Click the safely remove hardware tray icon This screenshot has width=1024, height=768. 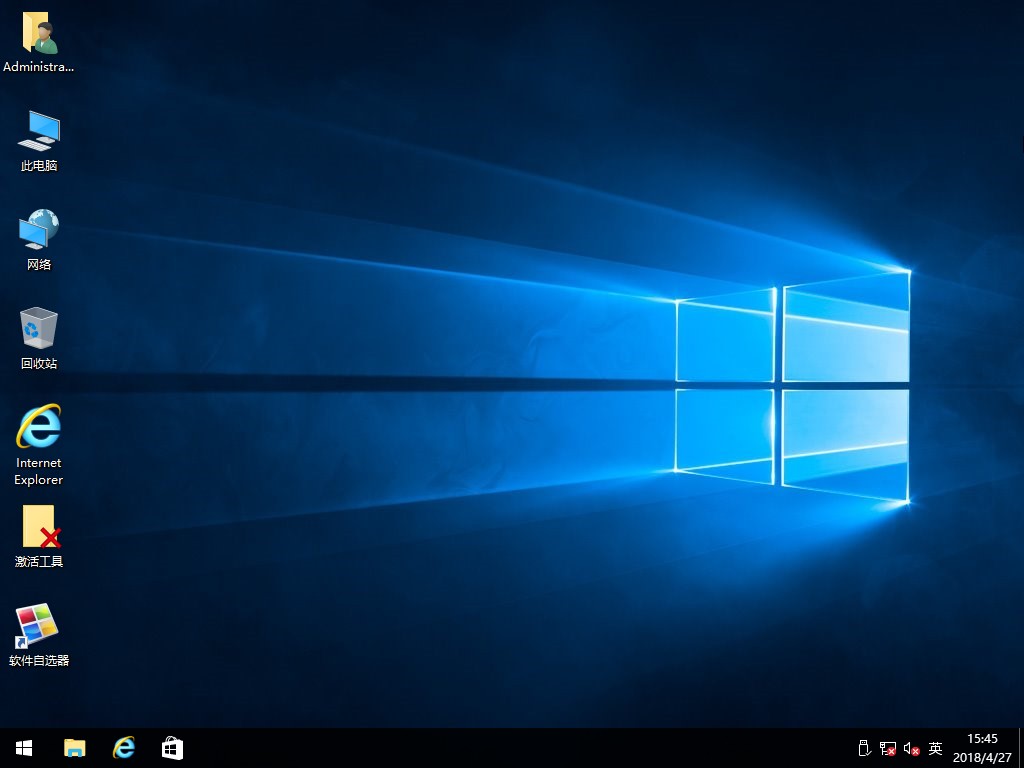864,748
